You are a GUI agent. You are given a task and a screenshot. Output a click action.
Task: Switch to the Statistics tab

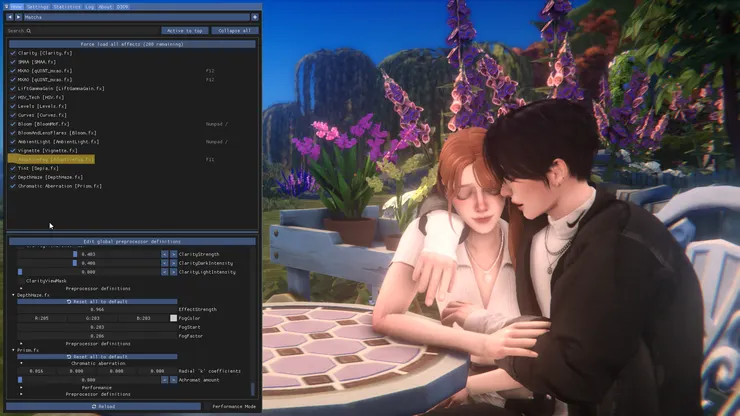(67, 7)
